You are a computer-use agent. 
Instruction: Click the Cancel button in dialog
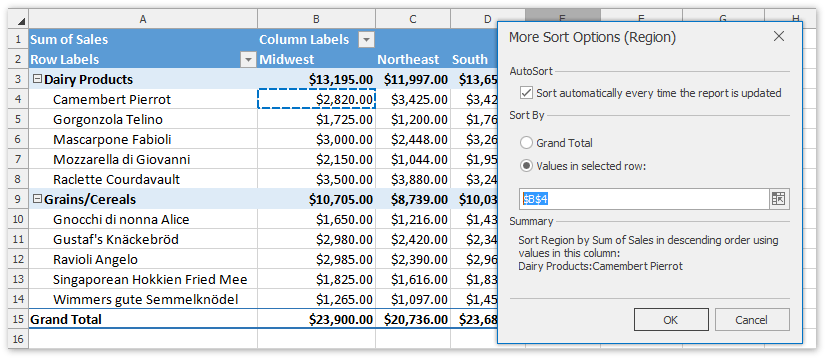[752, 320]
